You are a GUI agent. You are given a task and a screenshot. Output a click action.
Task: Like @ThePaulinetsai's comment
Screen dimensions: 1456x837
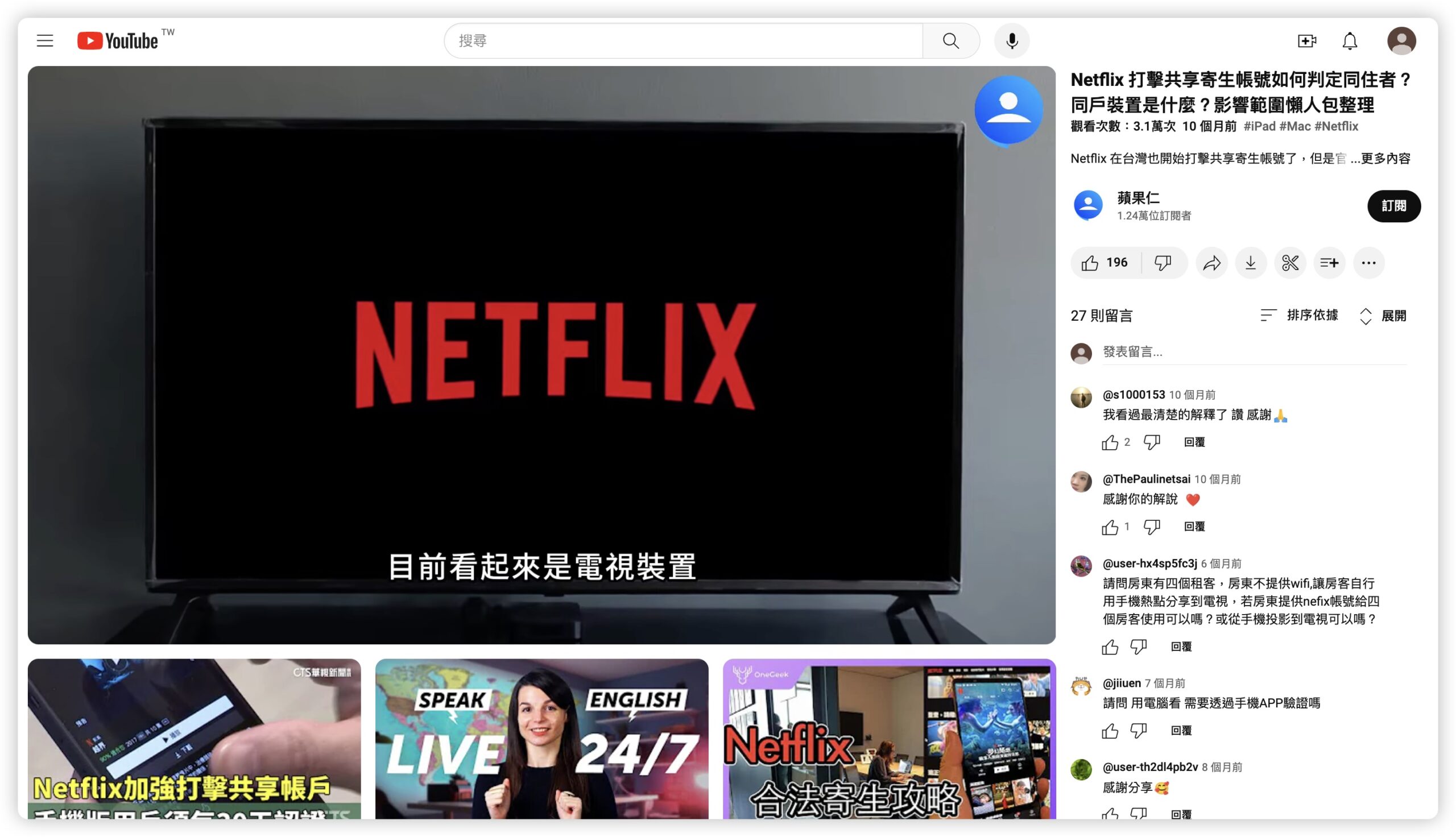coord(1110,527)
